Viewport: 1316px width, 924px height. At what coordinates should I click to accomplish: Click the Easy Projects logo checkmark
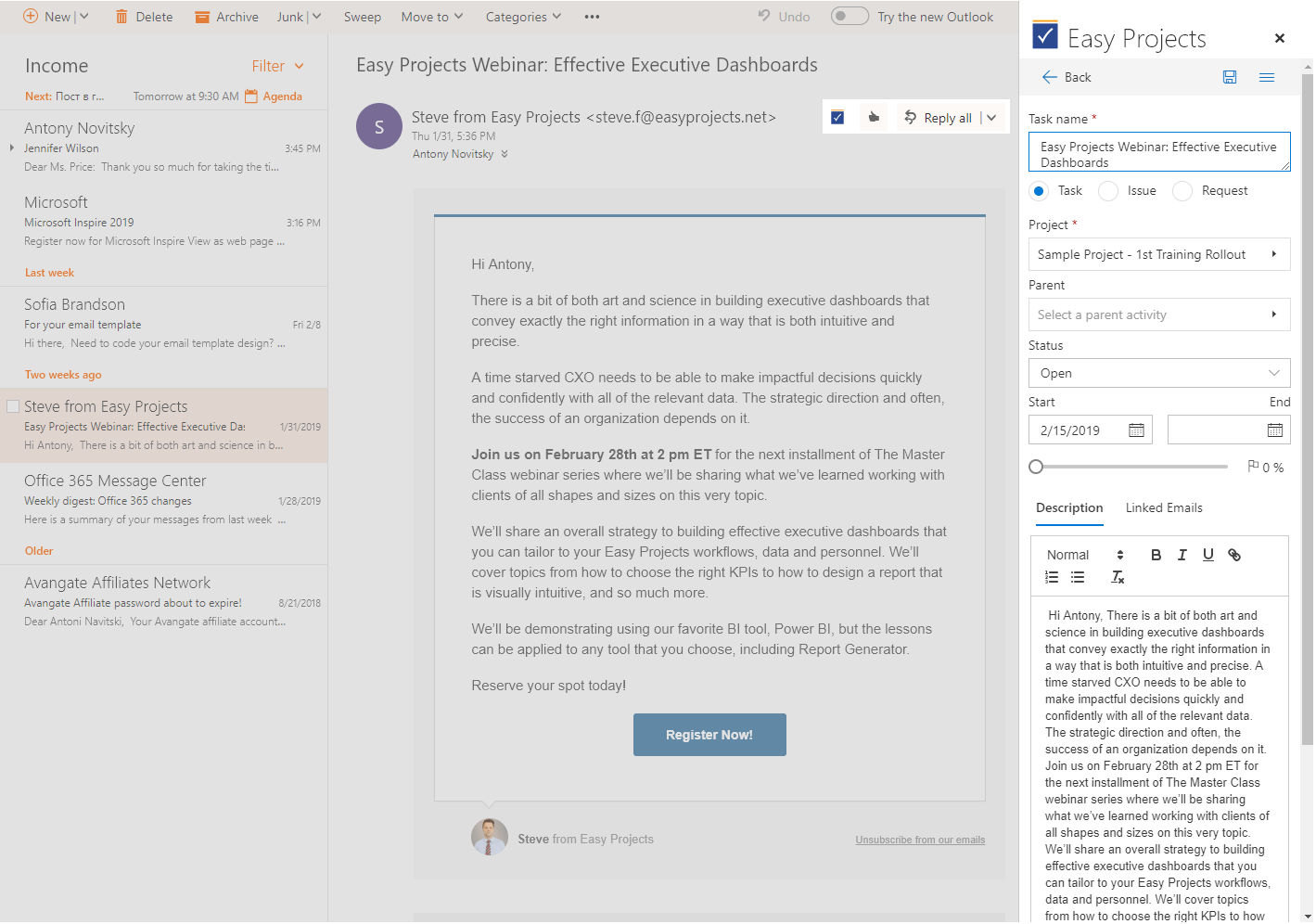pyautogui.click(x=1045, y=35)
